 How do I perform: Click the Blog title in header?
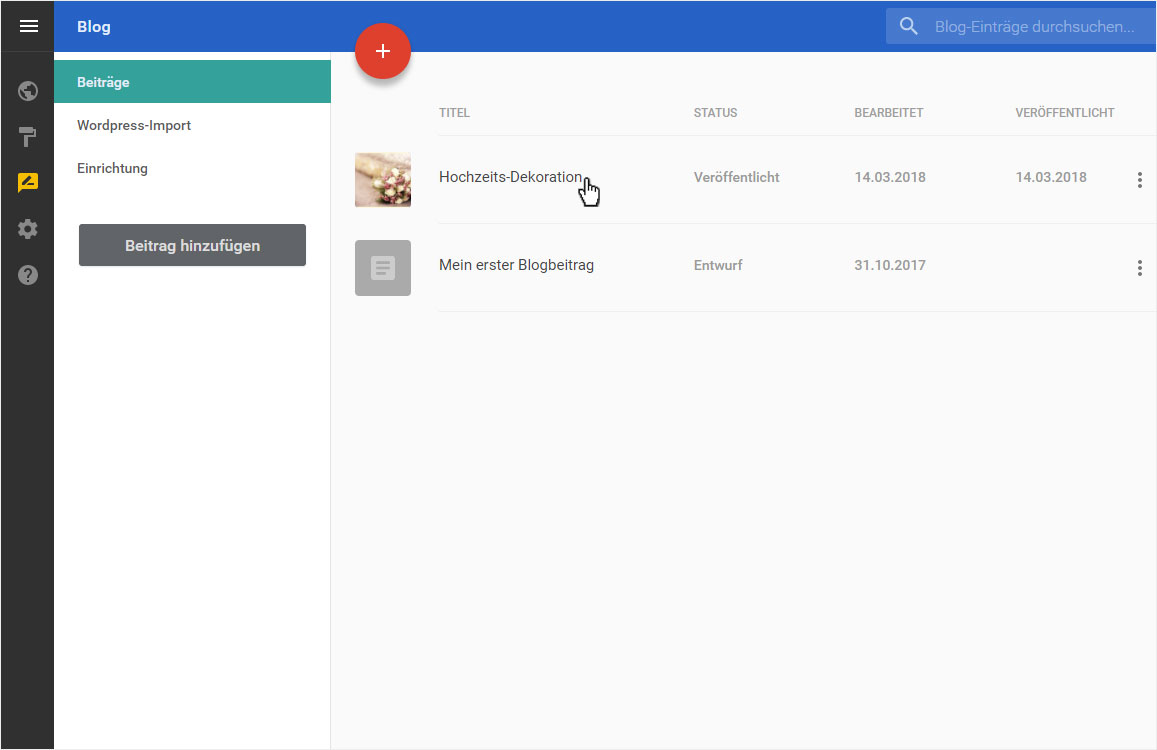click(94, 27)
